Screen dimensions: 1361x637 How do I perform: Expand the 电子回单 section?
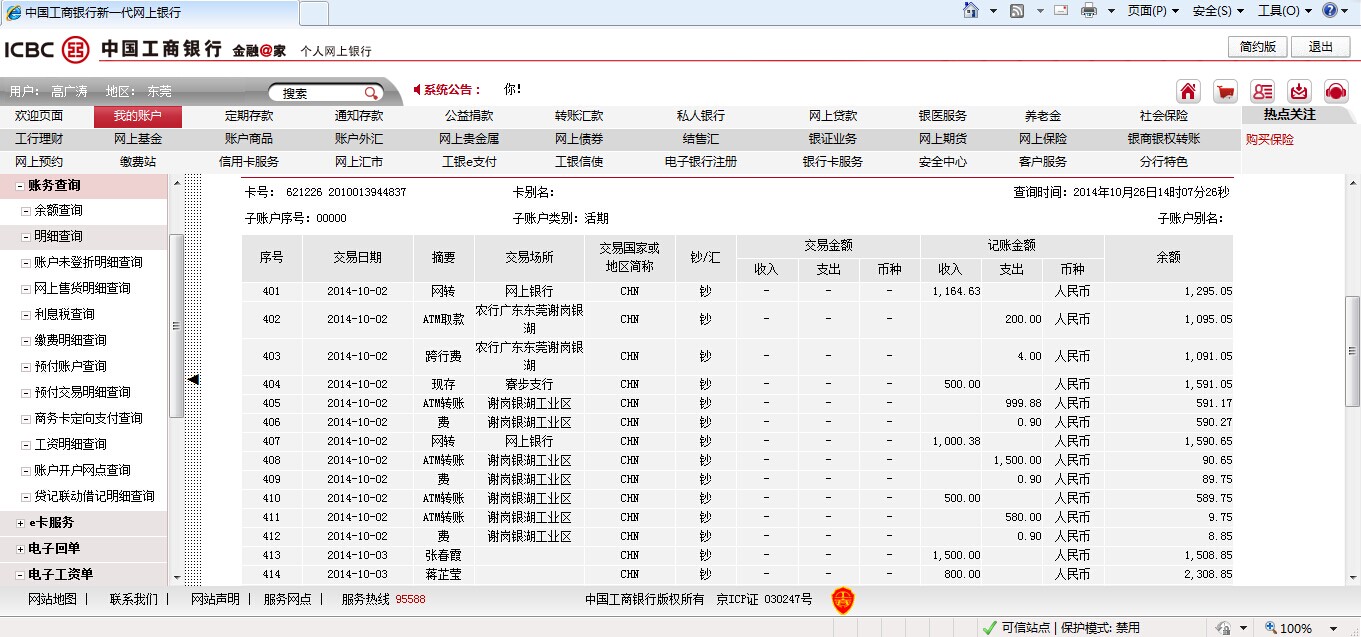(21, 549)
